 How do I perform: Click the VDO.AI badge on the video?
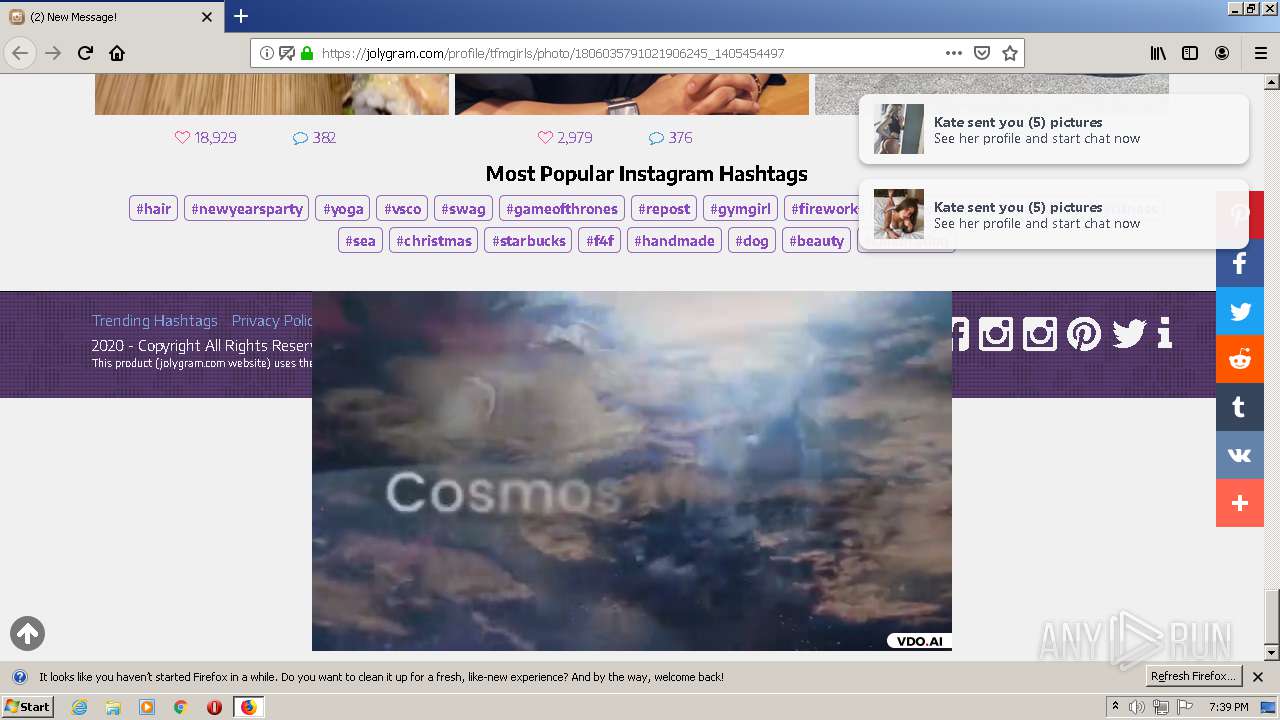[x=919, y=642]
